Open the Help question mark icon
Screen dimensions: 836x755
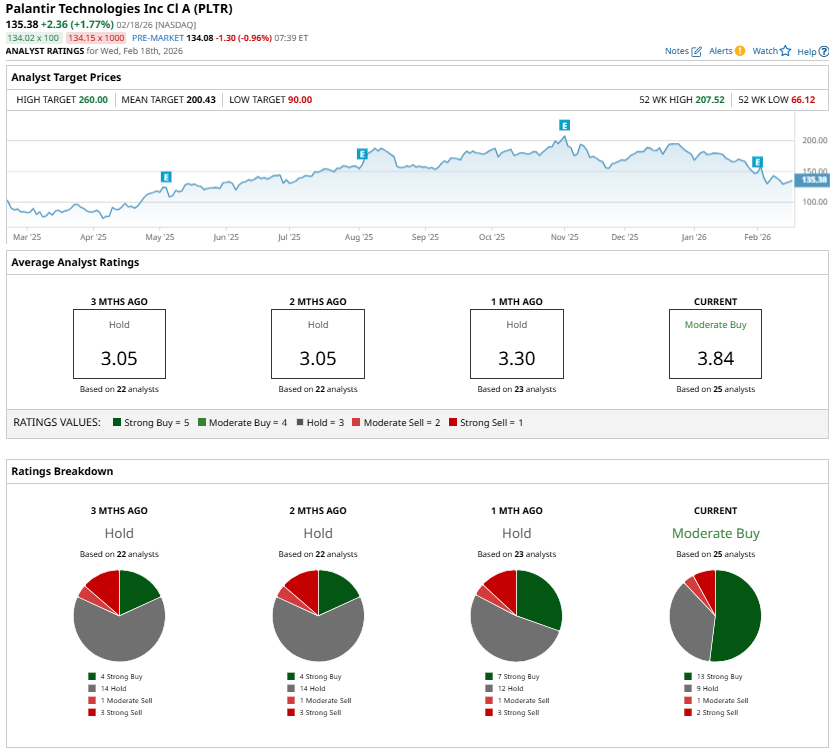[822, 51]
